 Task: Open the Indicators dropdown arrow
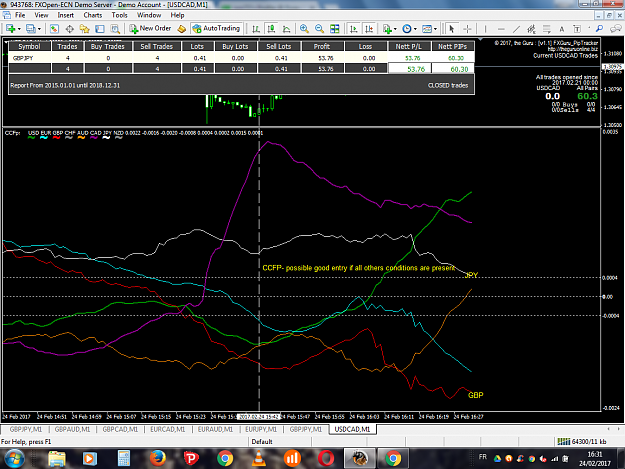[x=395, y=29]
